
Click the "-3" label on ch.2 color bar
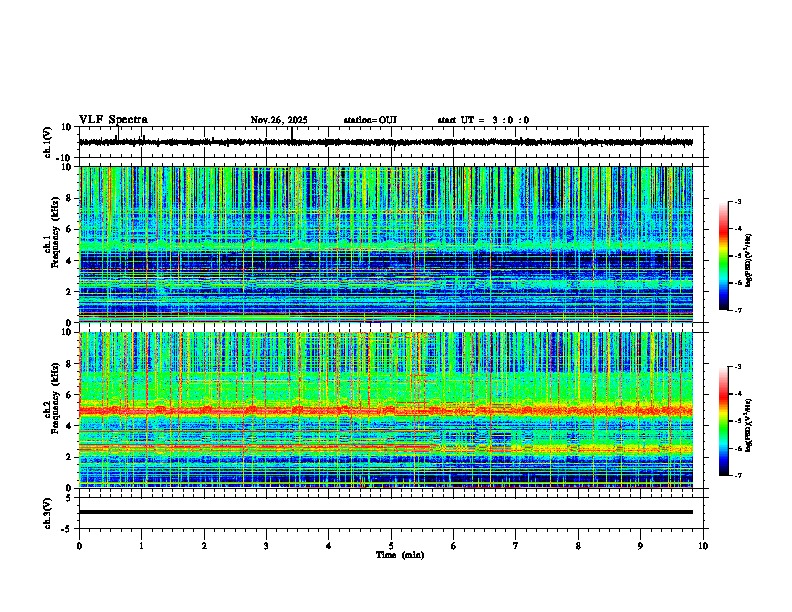(x=737, y=367)
